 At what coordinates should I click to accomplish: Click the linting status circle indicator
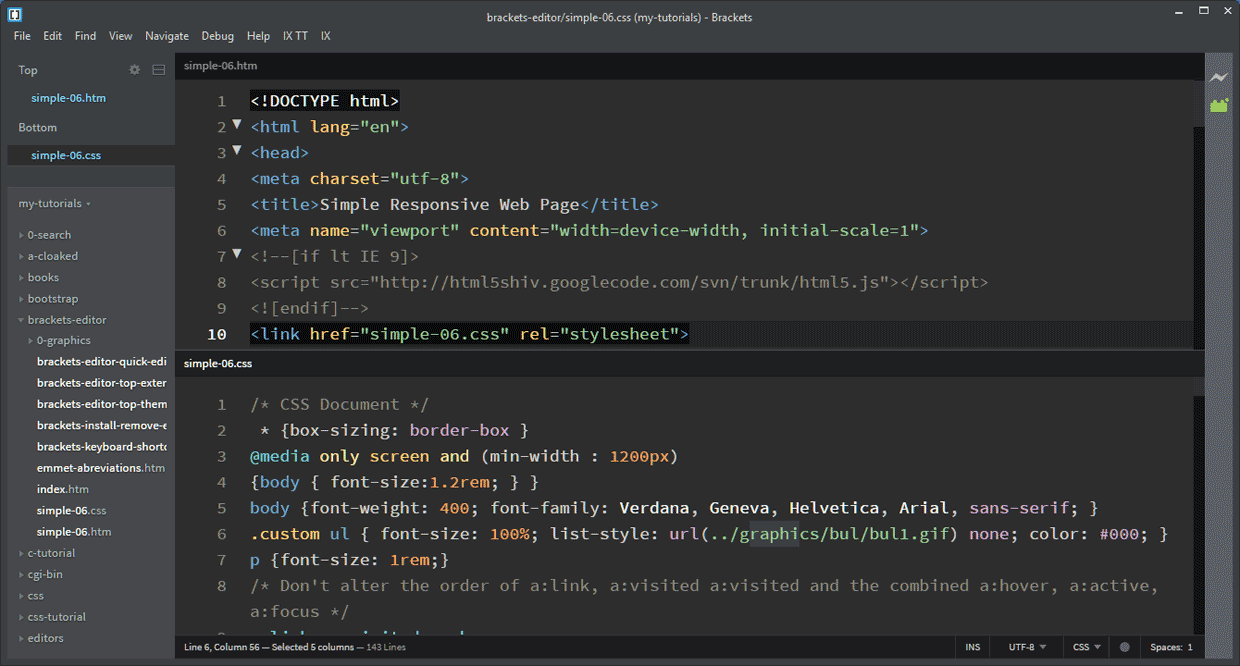pos(1125,647)
